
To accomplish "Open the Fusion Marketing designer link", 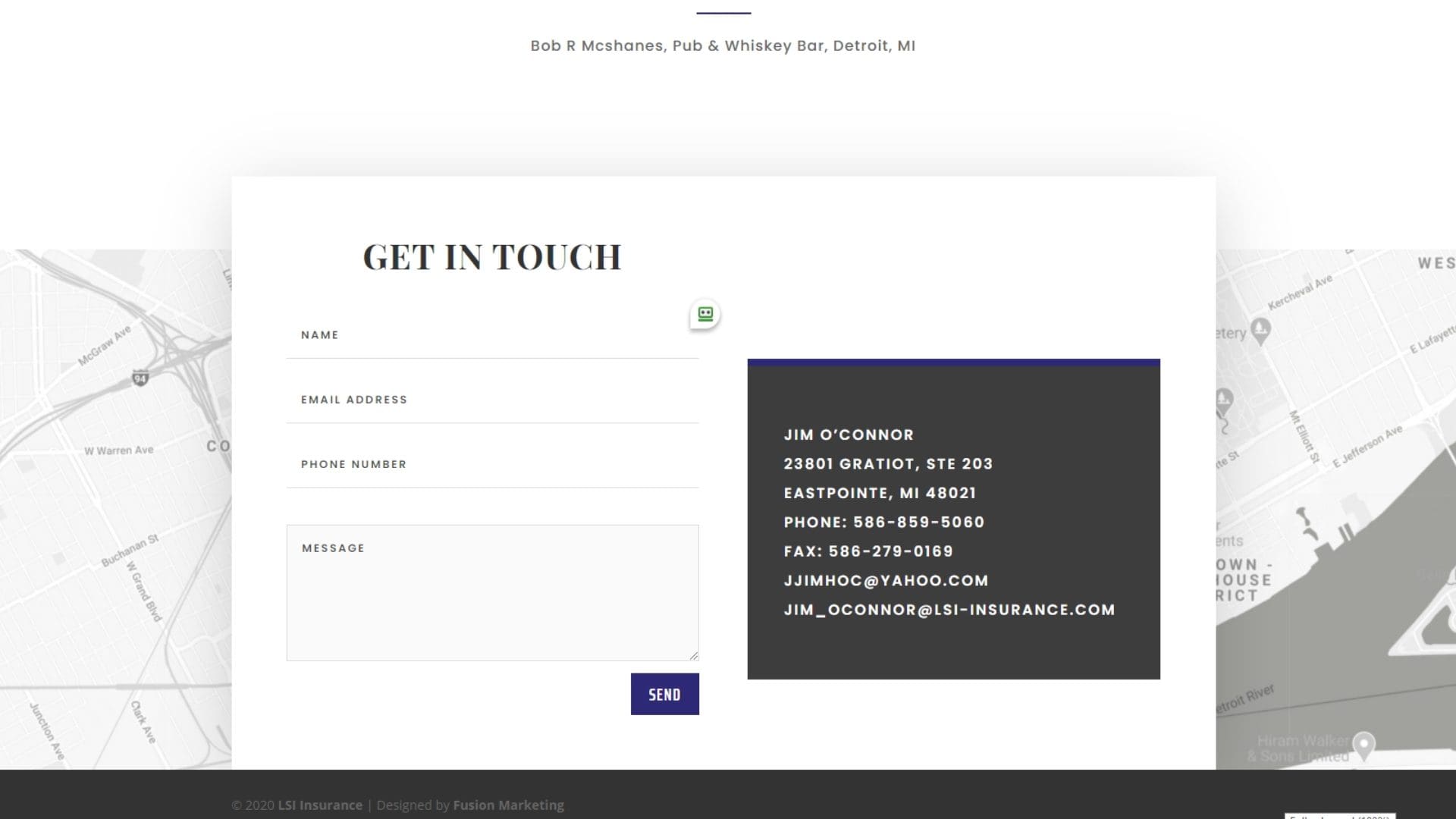I will coord(508,805).
